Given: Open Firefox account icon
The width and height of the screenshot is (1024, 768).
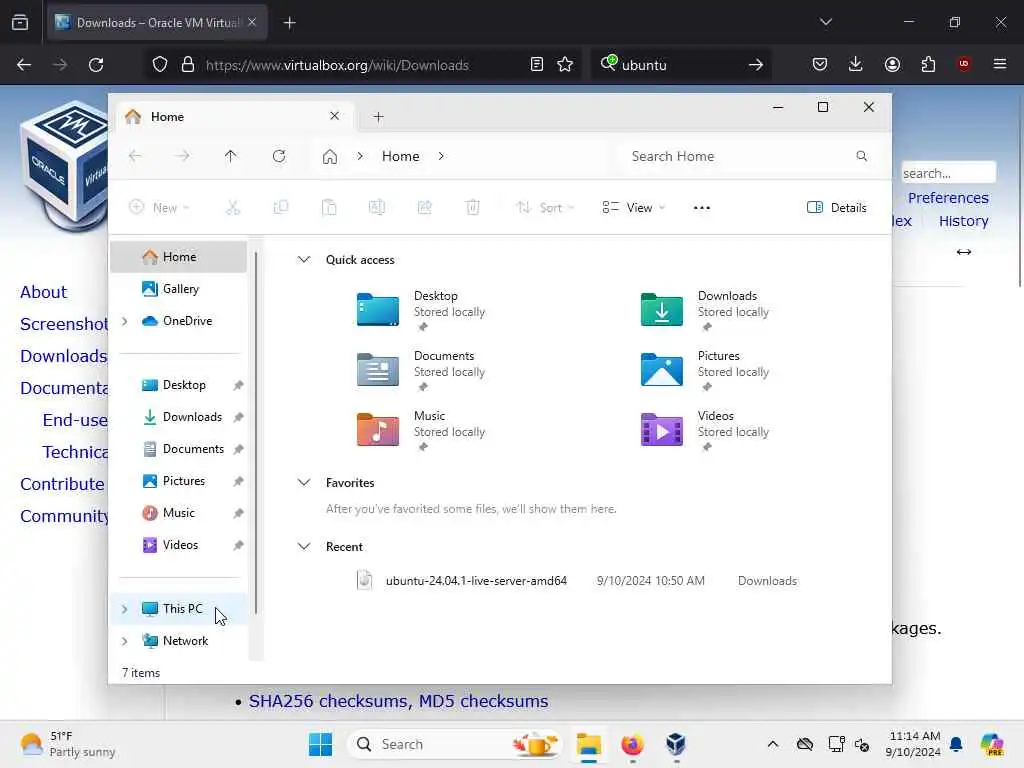Looking at the screenshot, I should click(892, 65).
